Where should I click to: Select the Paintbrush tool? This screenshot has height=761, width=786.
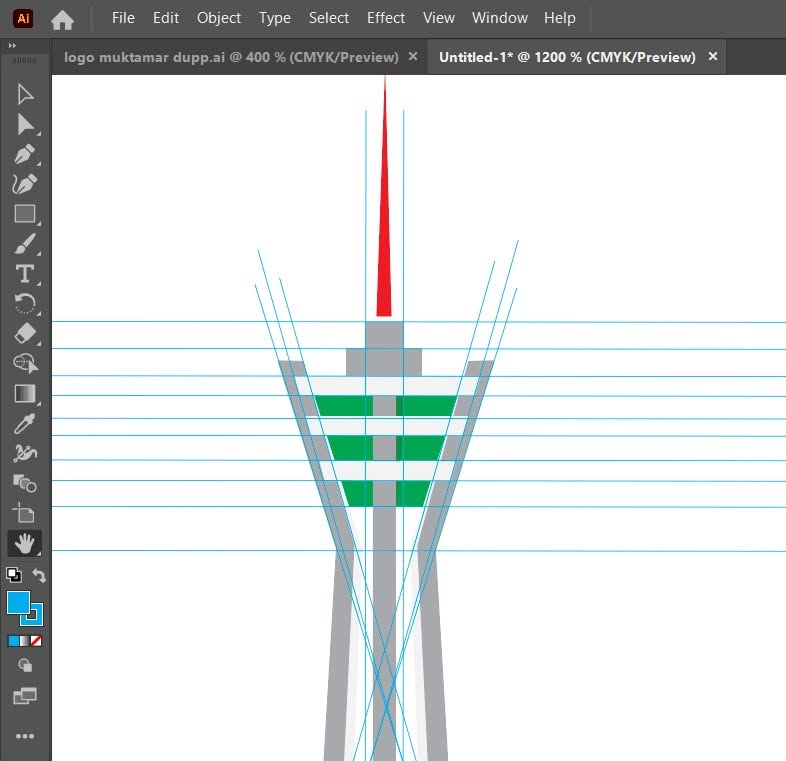pyautogui.click(x=25, y=244)
